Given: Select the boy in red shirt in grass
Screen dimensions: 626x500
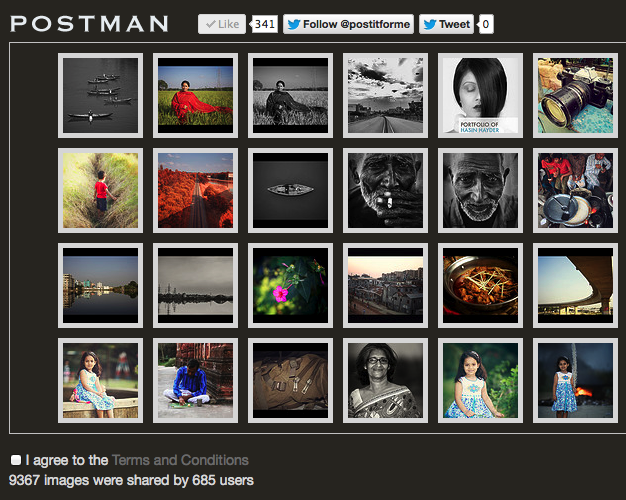Looking at the screenshot, I should tap(100, 190).
